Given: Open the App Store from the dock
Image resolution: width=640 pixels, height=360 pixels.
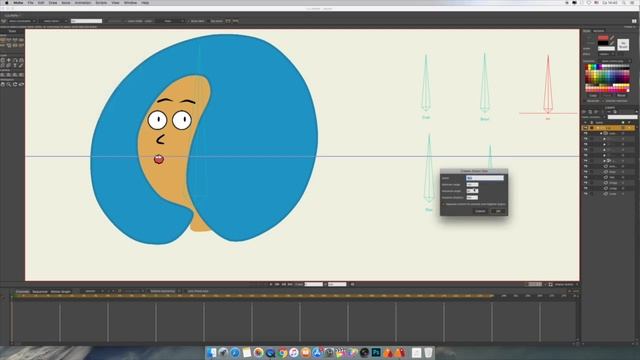Looking at the screenshot, I should coord(318,352).
